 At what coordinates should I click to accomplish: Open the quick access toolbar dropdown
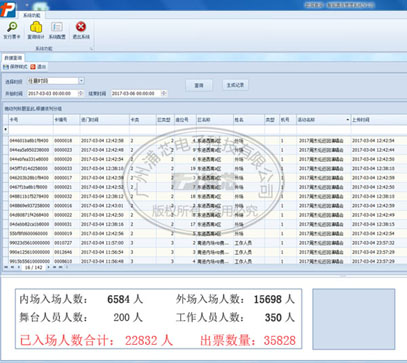coord(27,5)
